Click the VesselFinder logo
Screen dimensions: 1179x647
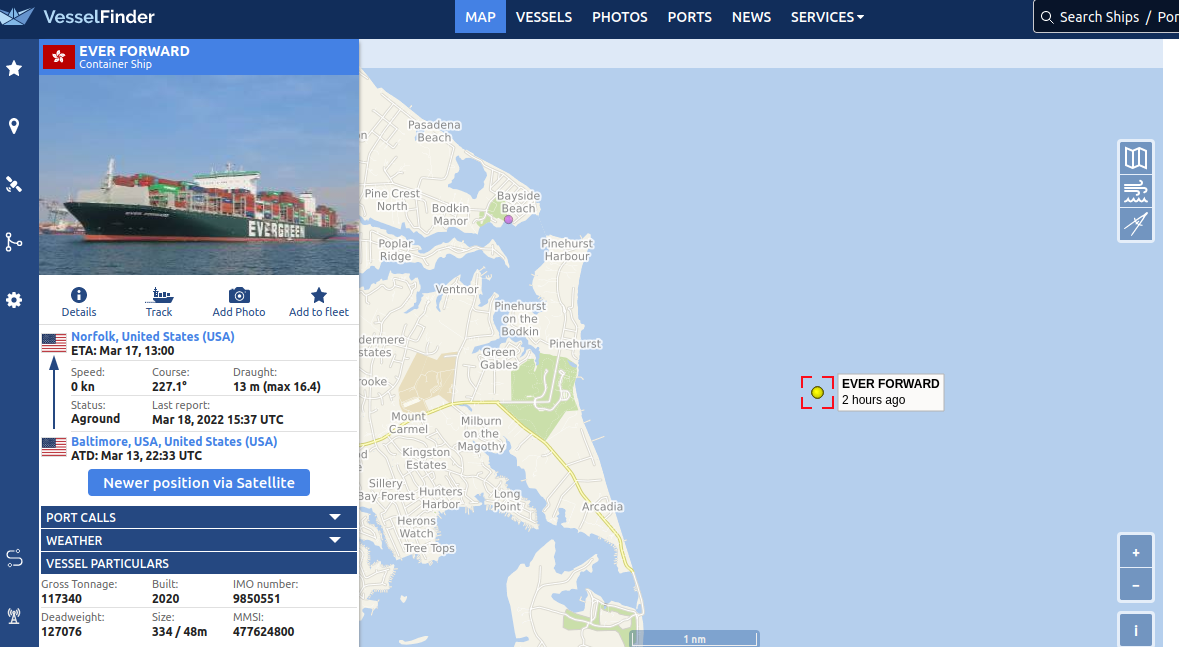coord(77,16)
